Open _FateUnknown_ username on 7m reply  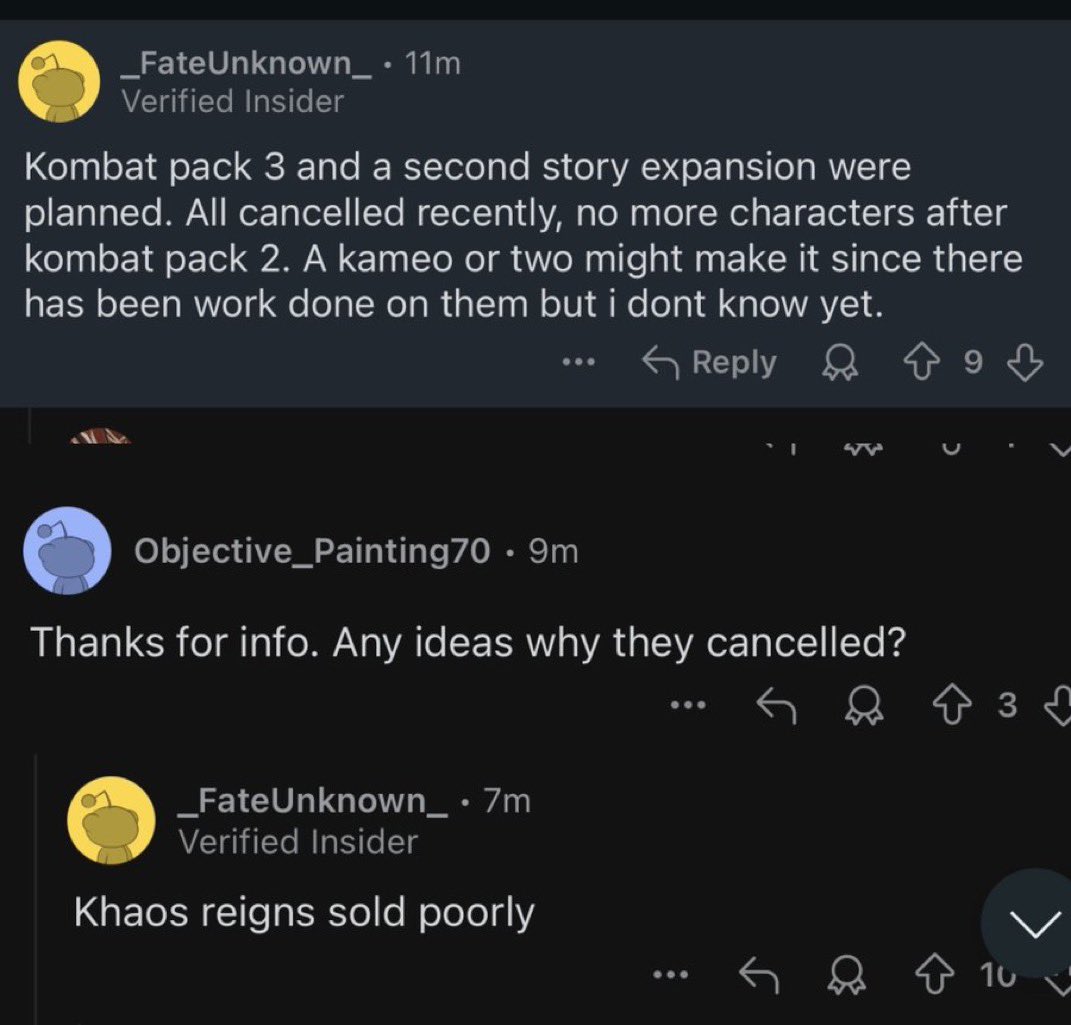pyautogui.click(x=314, y=800)
